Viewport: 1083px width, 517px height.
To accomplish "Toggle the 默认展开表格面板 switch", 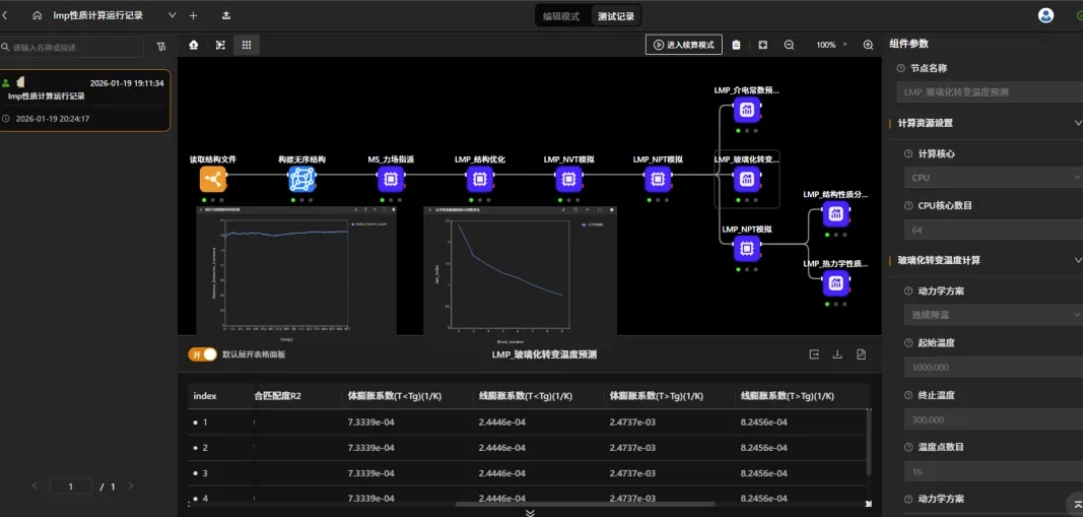I will (203, 354).
